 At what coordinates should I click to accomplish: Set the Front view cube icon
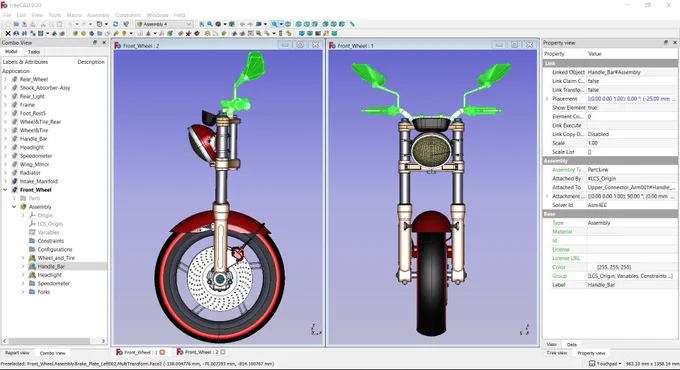(298, 24)
